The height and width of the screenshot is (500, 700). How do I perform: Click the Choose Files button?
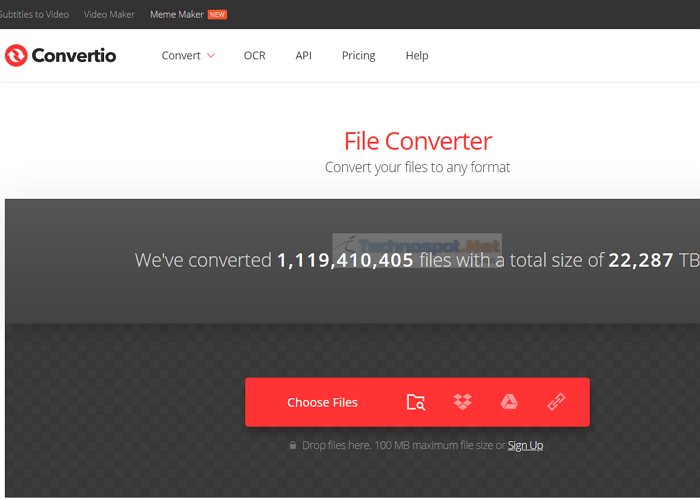click(322, 402)
